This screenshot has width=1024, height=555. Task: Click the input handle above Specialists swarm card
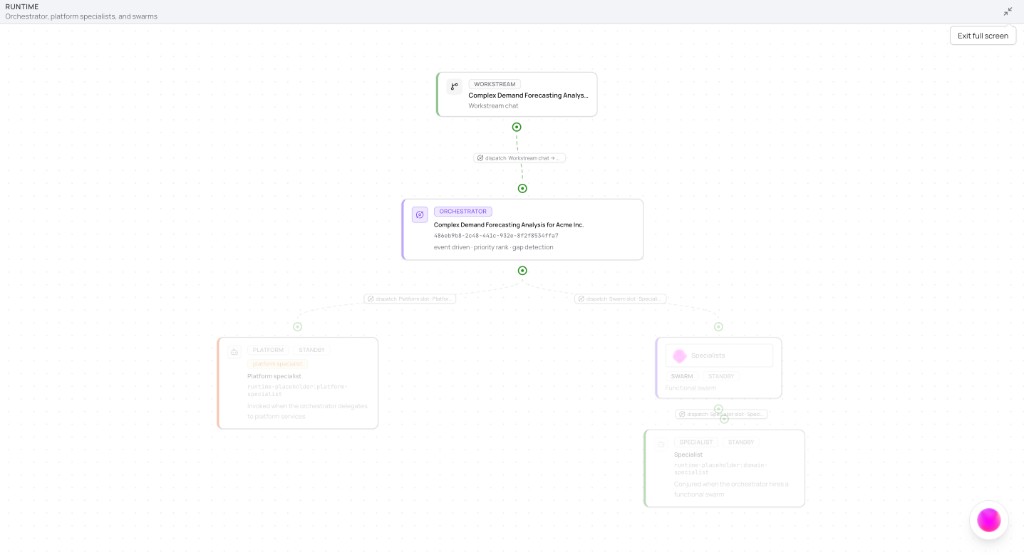pyautogui.click(x=718, y=326)
